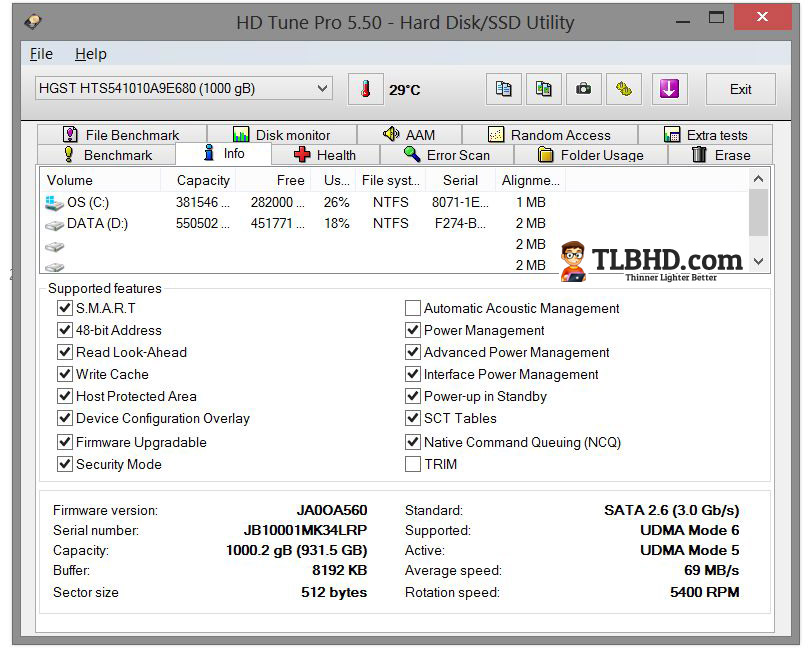
Task: Switch to the Disk monitor tab
Action: (282, 135)
